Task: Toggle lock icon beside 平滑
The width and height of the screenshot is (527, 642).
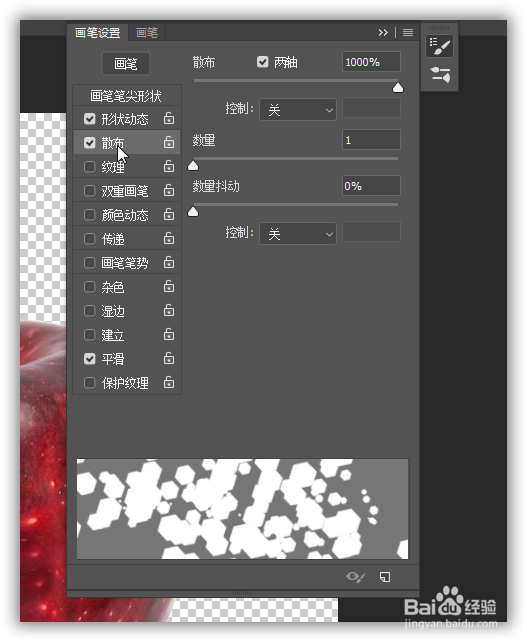Action: pos(169,358)
